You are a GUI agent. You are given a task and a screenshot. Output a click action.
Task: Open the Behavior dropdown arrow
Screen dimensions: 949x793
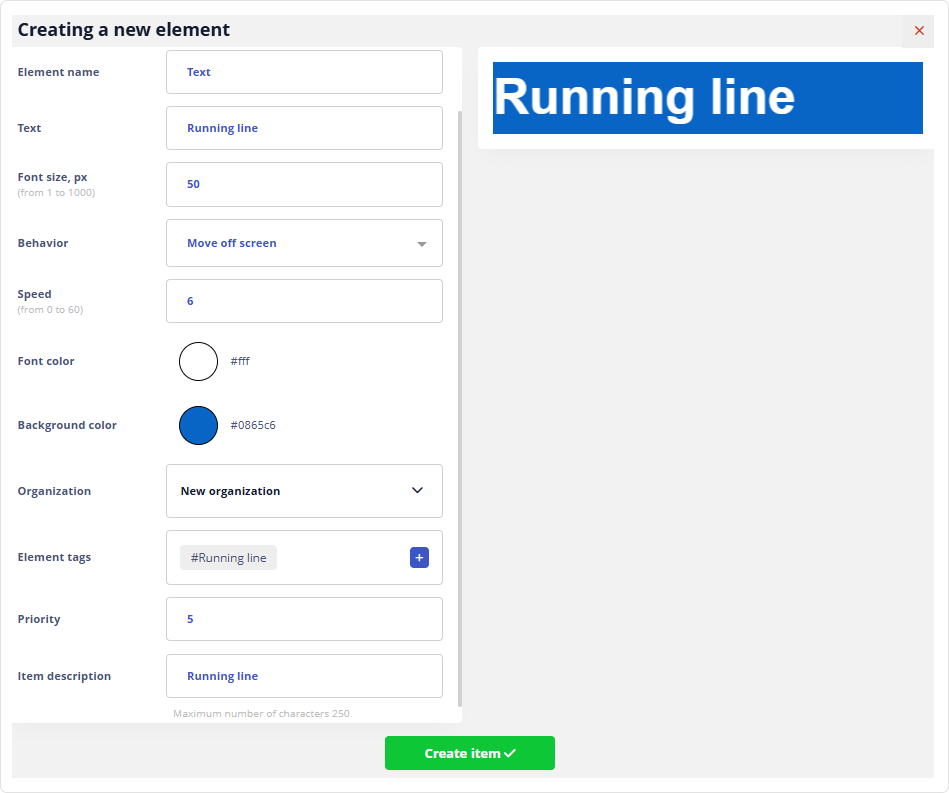tap(421, 244)
